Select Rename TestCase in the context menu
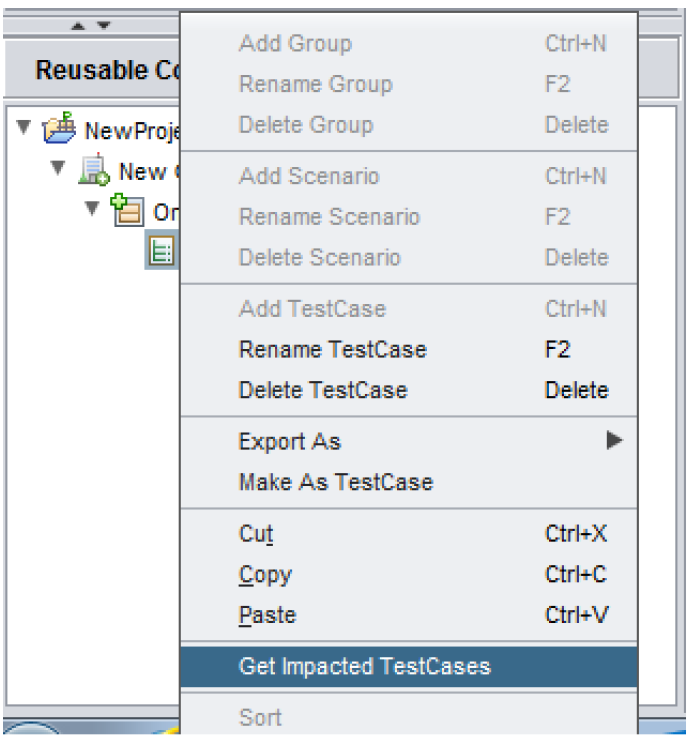This screenshot has width=690, height=745. [x=332, y=350]
